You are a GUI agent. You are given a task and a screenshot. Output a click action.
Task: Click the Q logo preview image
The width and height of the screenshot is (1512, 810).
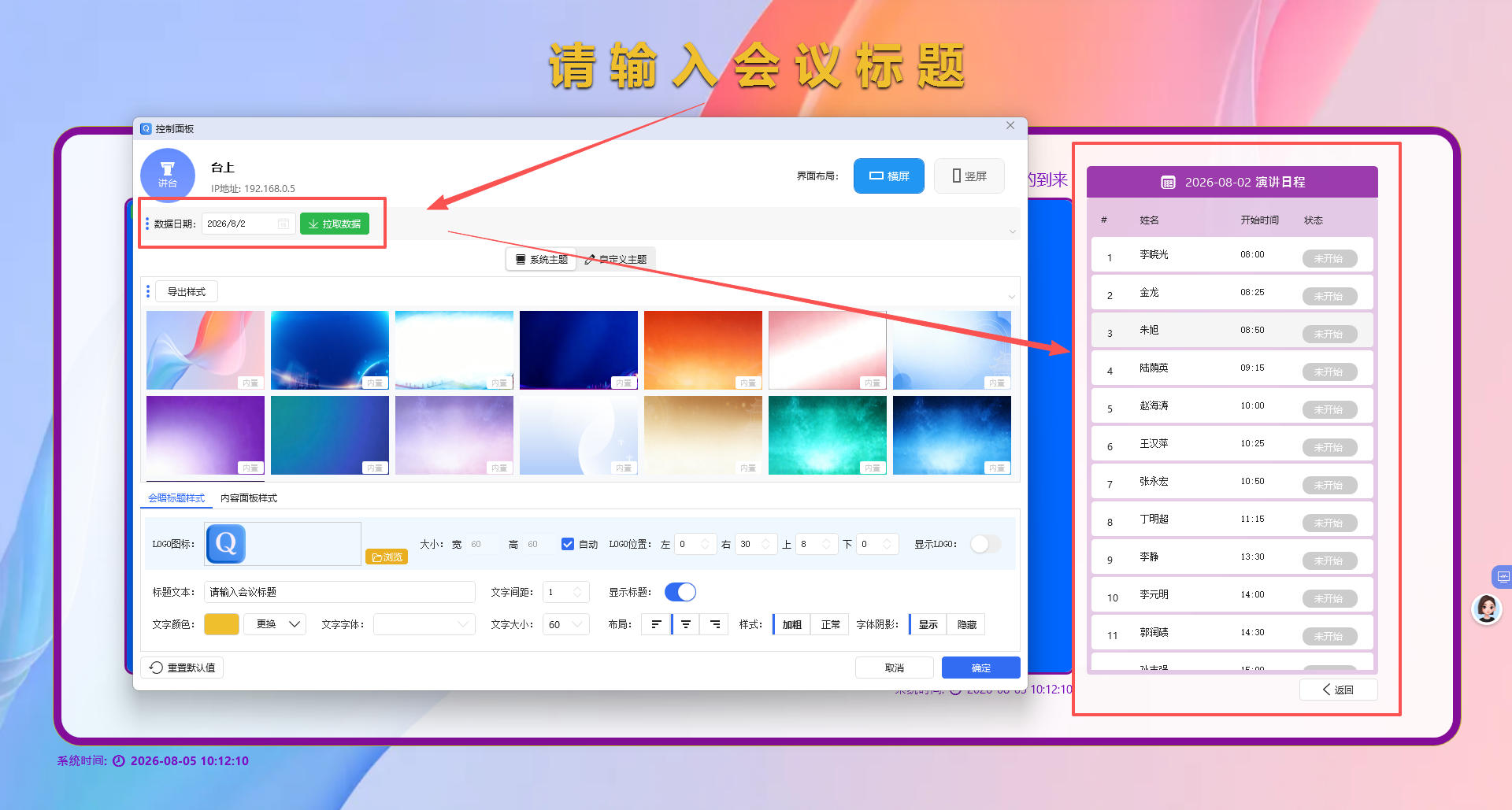226,544
